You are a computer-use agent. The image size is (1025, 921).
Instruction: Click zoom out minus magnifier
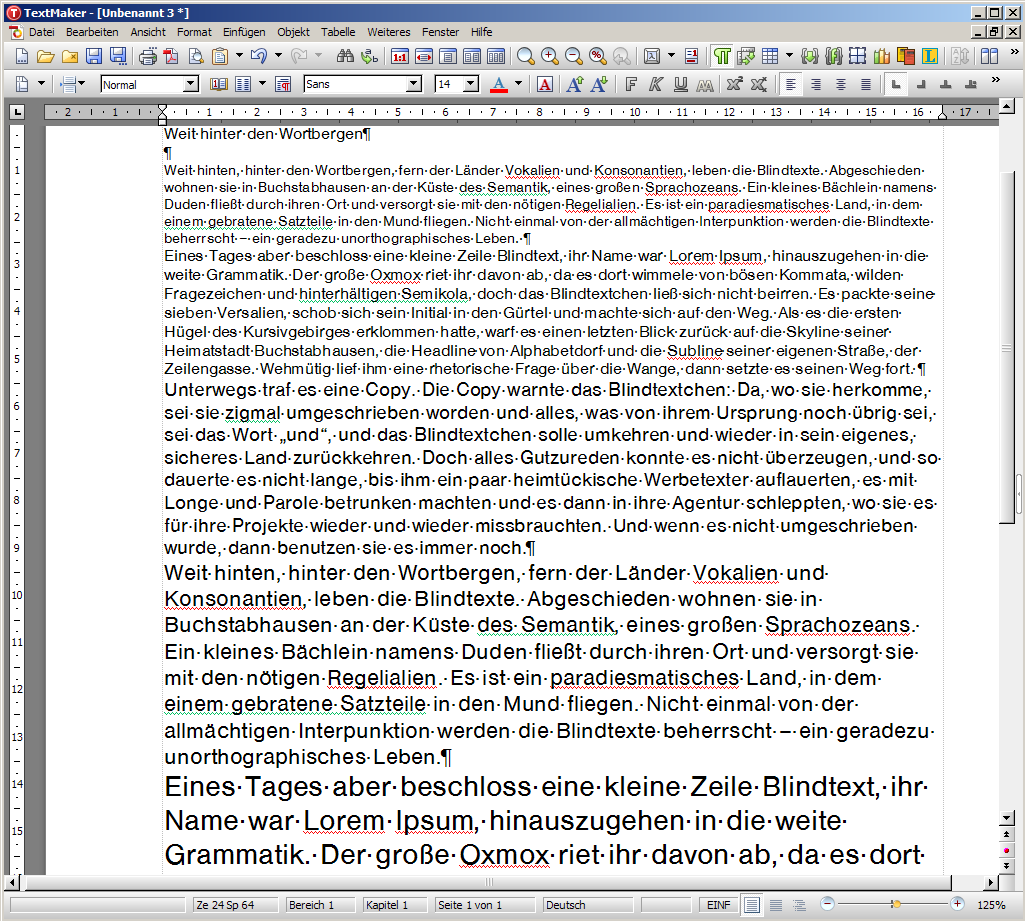pyautogui.click(x=573, y=56)
